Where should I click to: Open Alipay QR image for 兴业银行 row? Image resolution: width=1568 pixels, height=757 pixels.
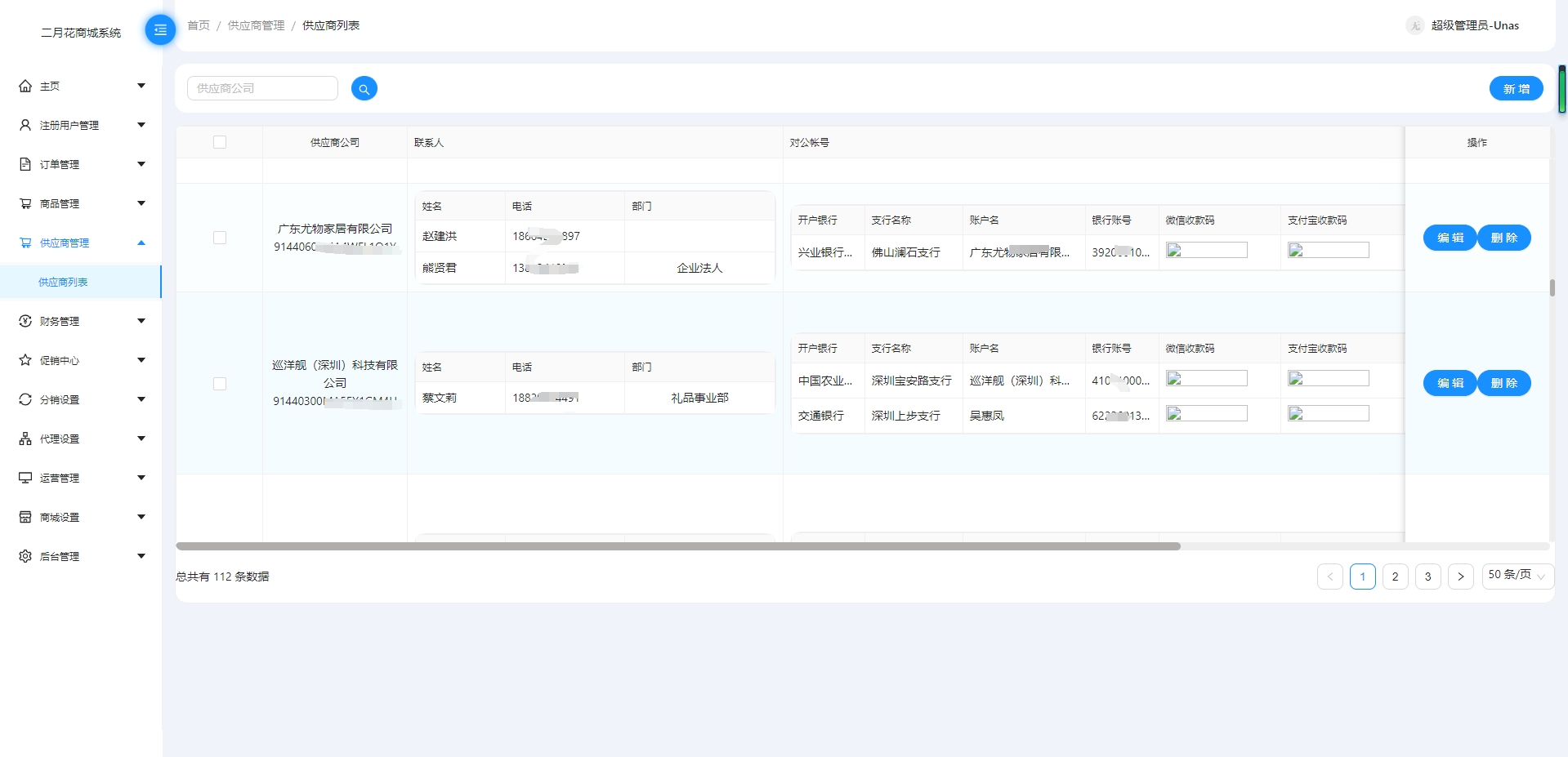tap(1329, 251)
